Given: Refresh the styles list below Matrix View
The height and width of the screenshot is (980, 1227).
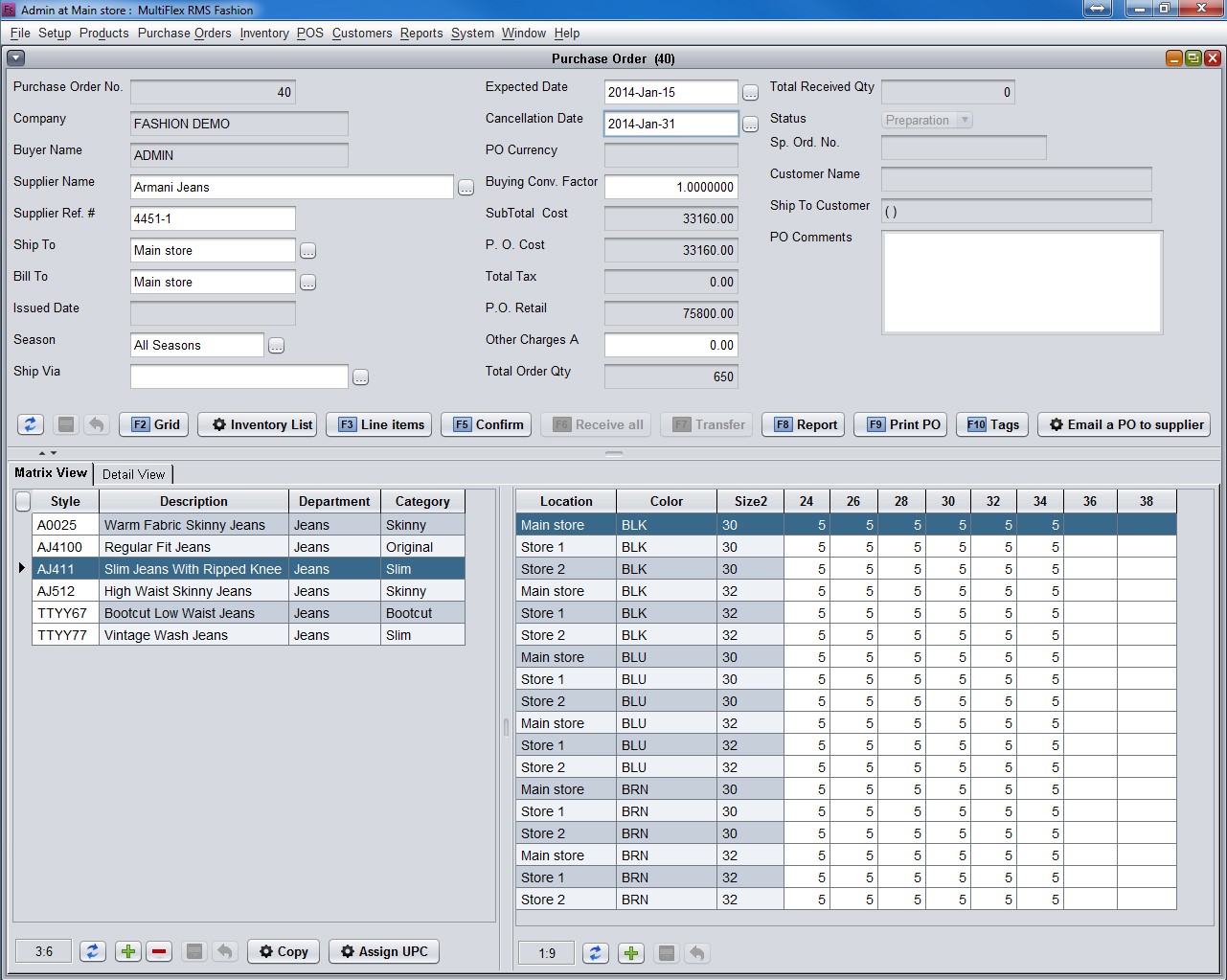Looking at the screenshot, I should (x=93, y=951).
